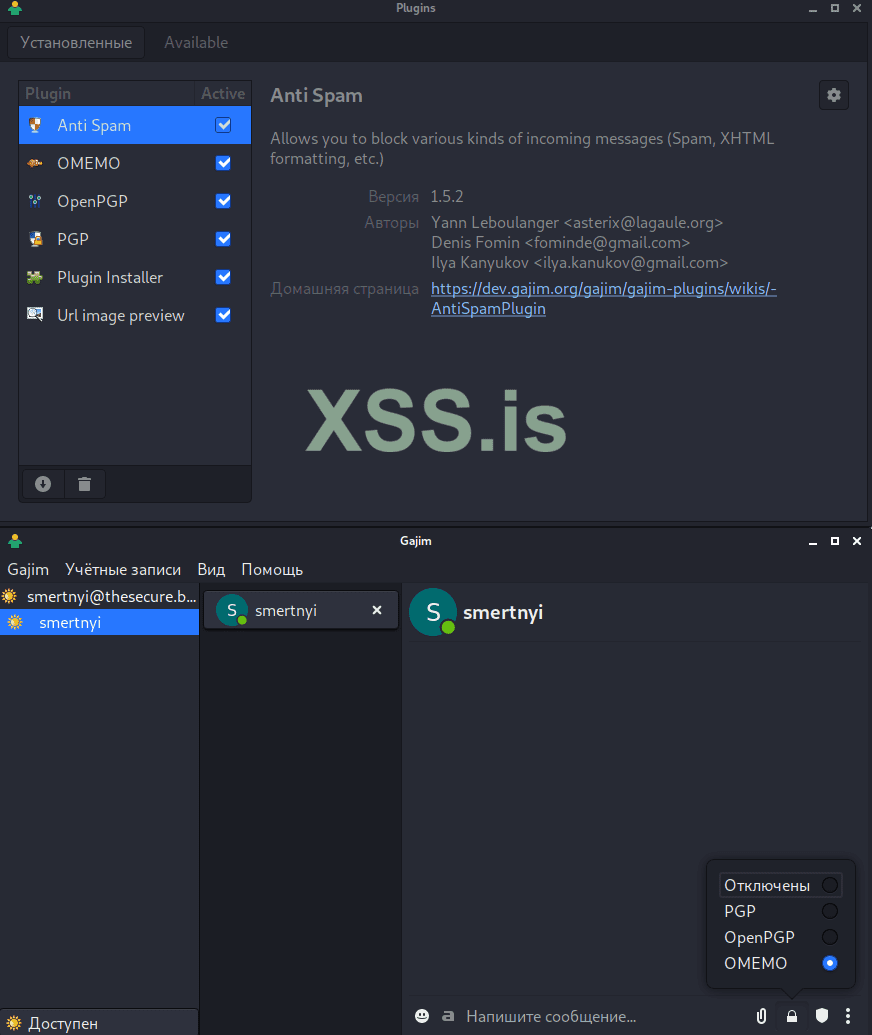Uncheck the Anti Spam active checkbox
This screenshot has width=872, height=1035.
pos(222,124)
